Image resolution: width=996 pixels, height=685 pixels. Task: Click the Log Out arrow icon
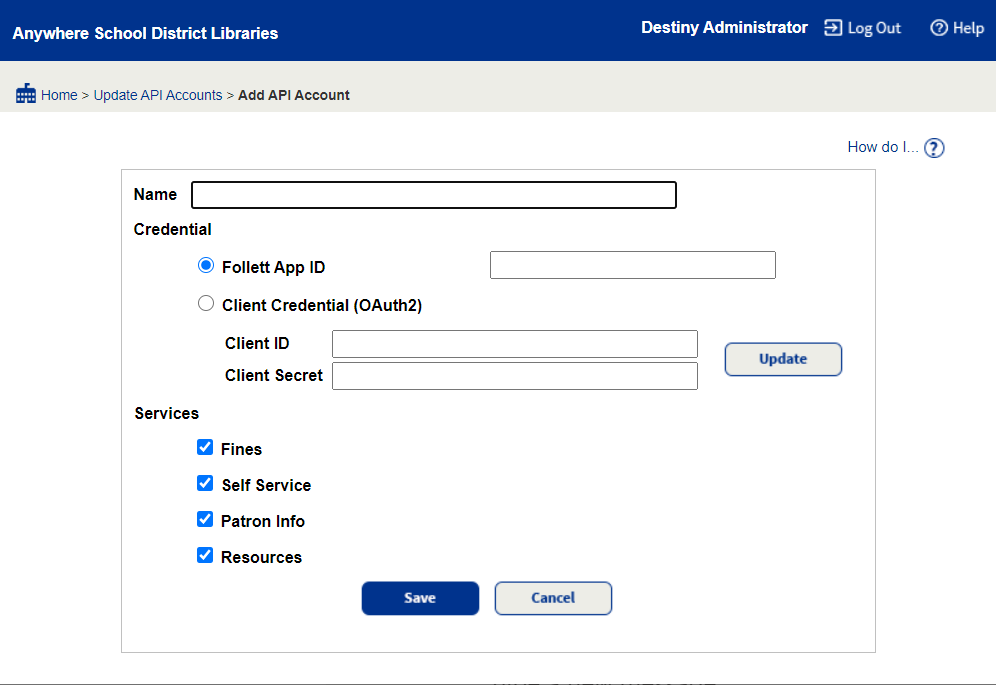[x=832, y=28]
